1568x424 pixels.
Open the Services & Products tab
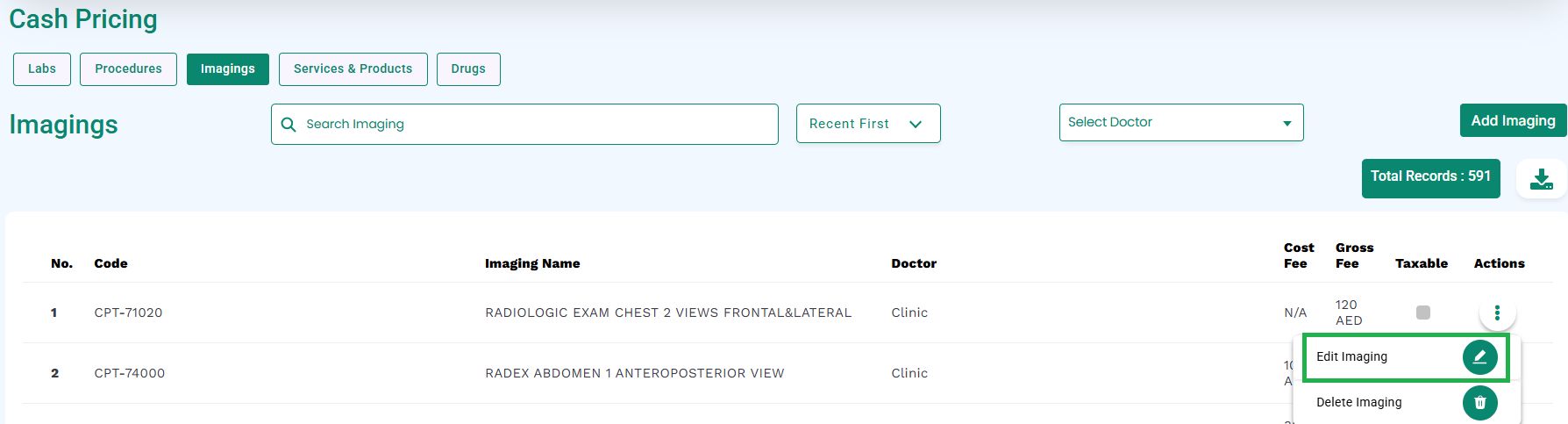pyautogui.click(x=353, y=69)
